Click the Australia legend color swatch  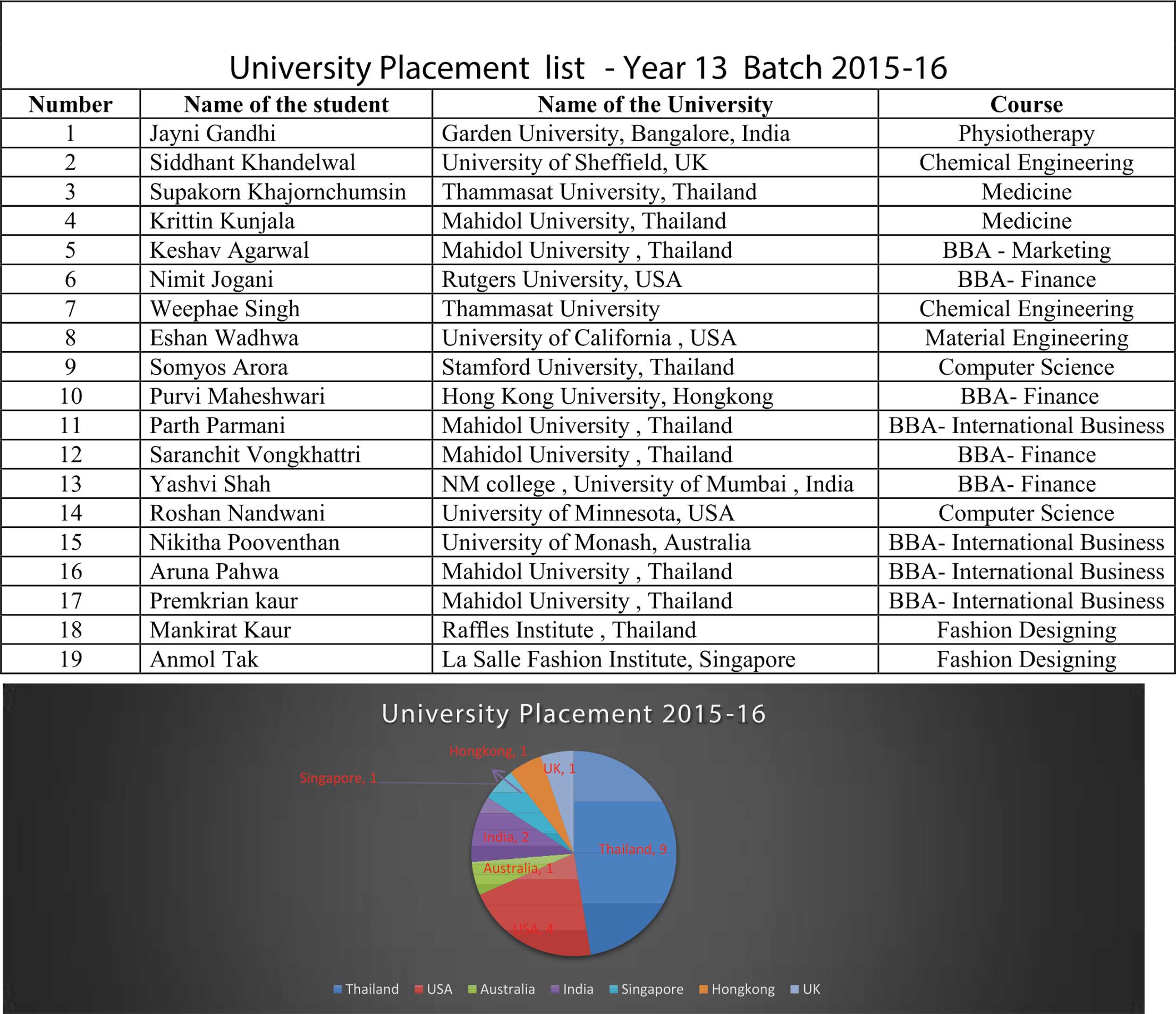click(472, 990)
